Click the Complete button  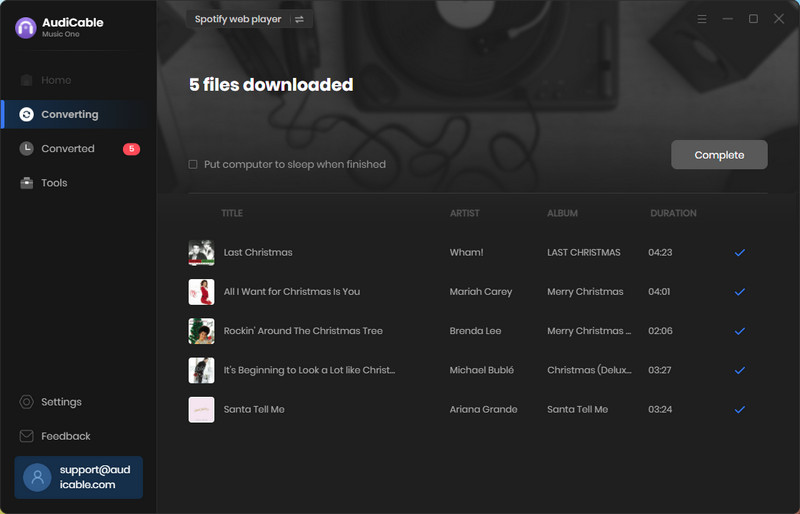point(719,155)
